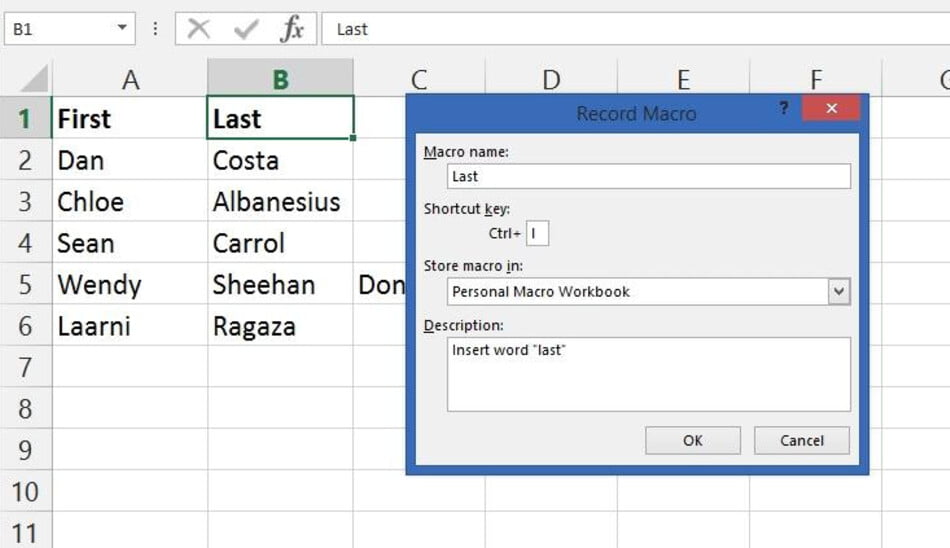This screenshot has height=548, width=950.
Task: Select column F header
Action: pyautogui.click(x=815, y=79)
